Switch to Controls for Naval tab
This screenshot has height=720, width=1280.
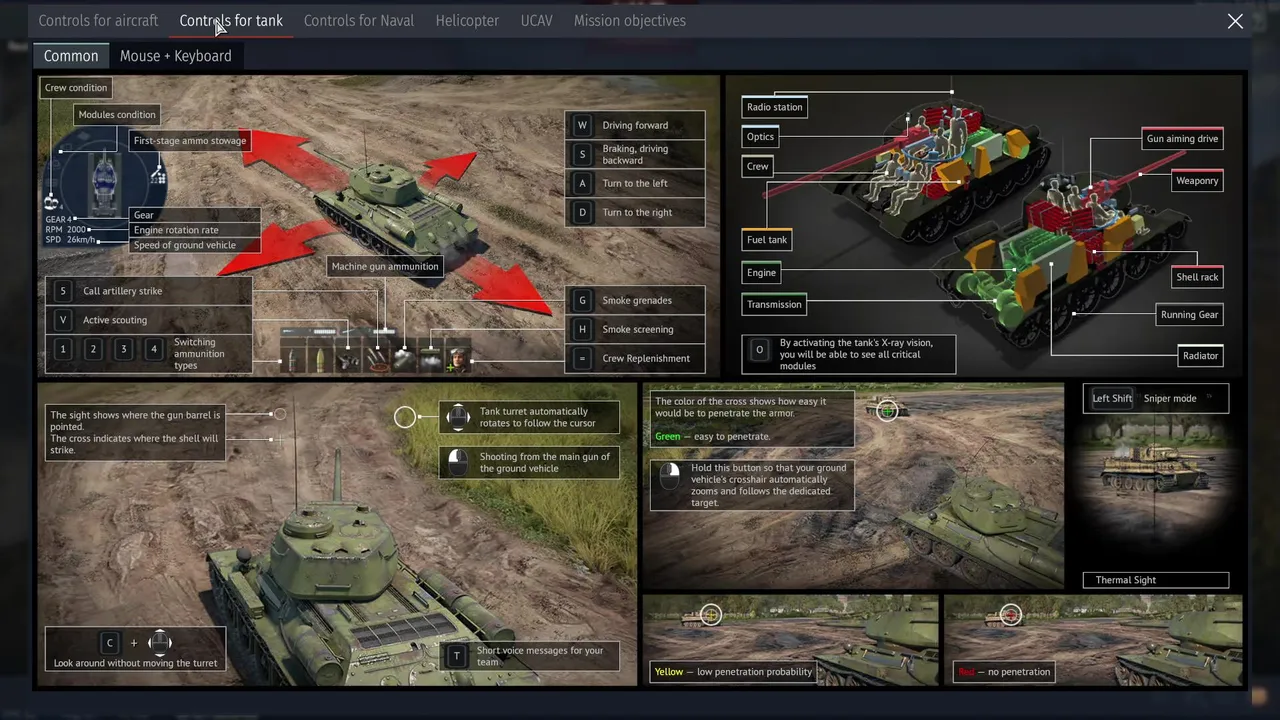358,20
